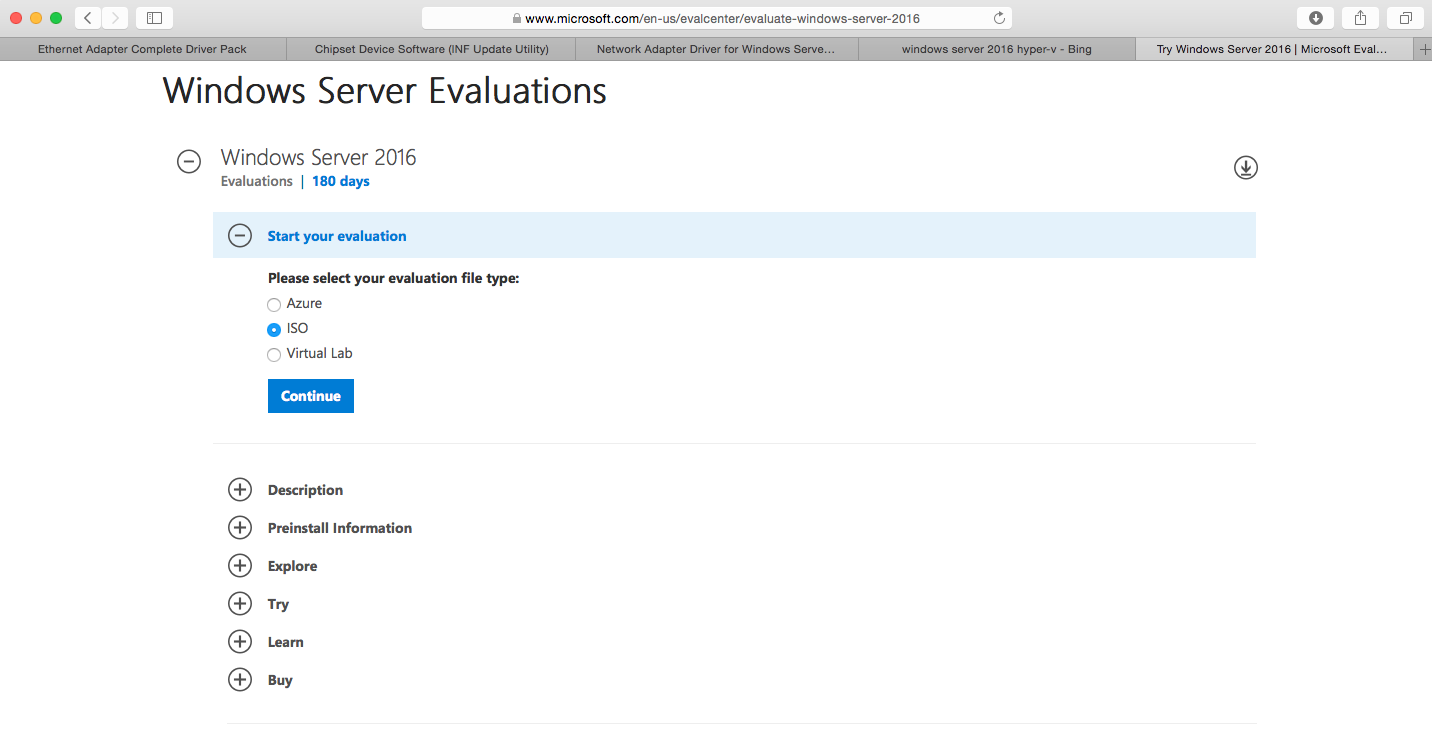Open the Safari downloads list

1316,18
